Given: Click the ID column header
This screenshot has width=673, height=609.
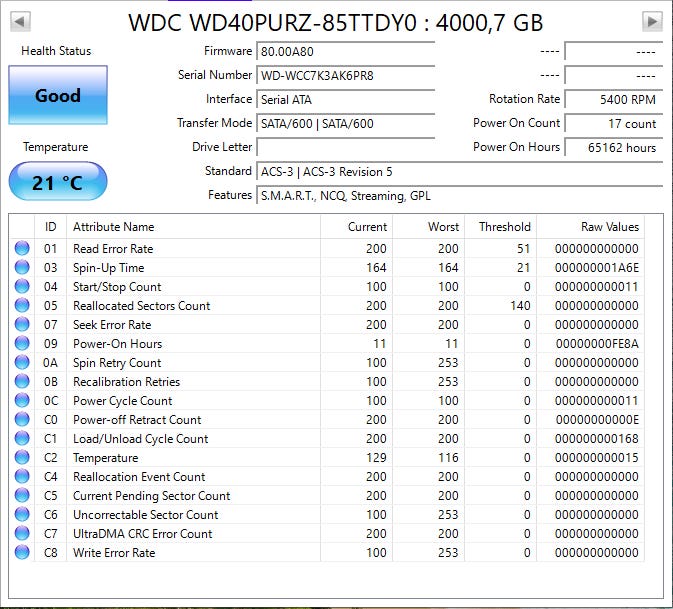Looking at the screenshot, I should point(51,227).
